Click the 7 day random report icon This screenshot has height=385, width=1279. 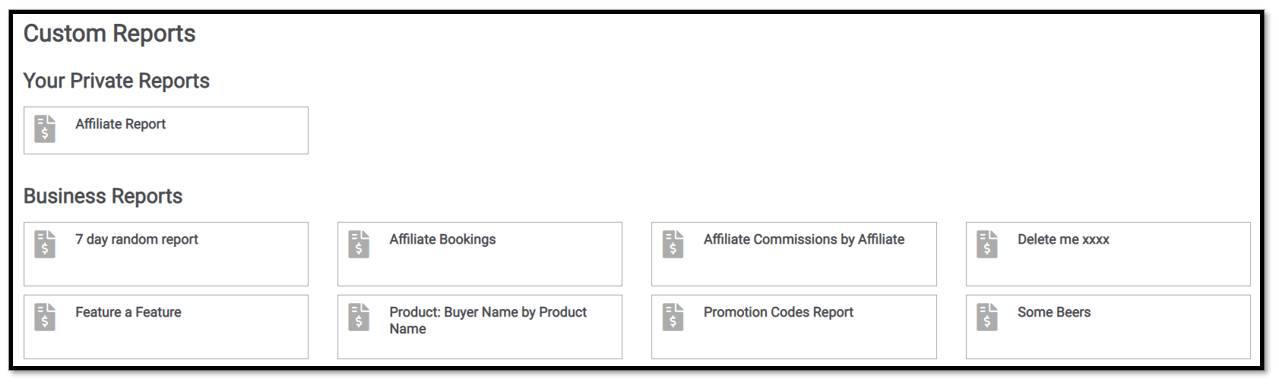pos(45,244)
